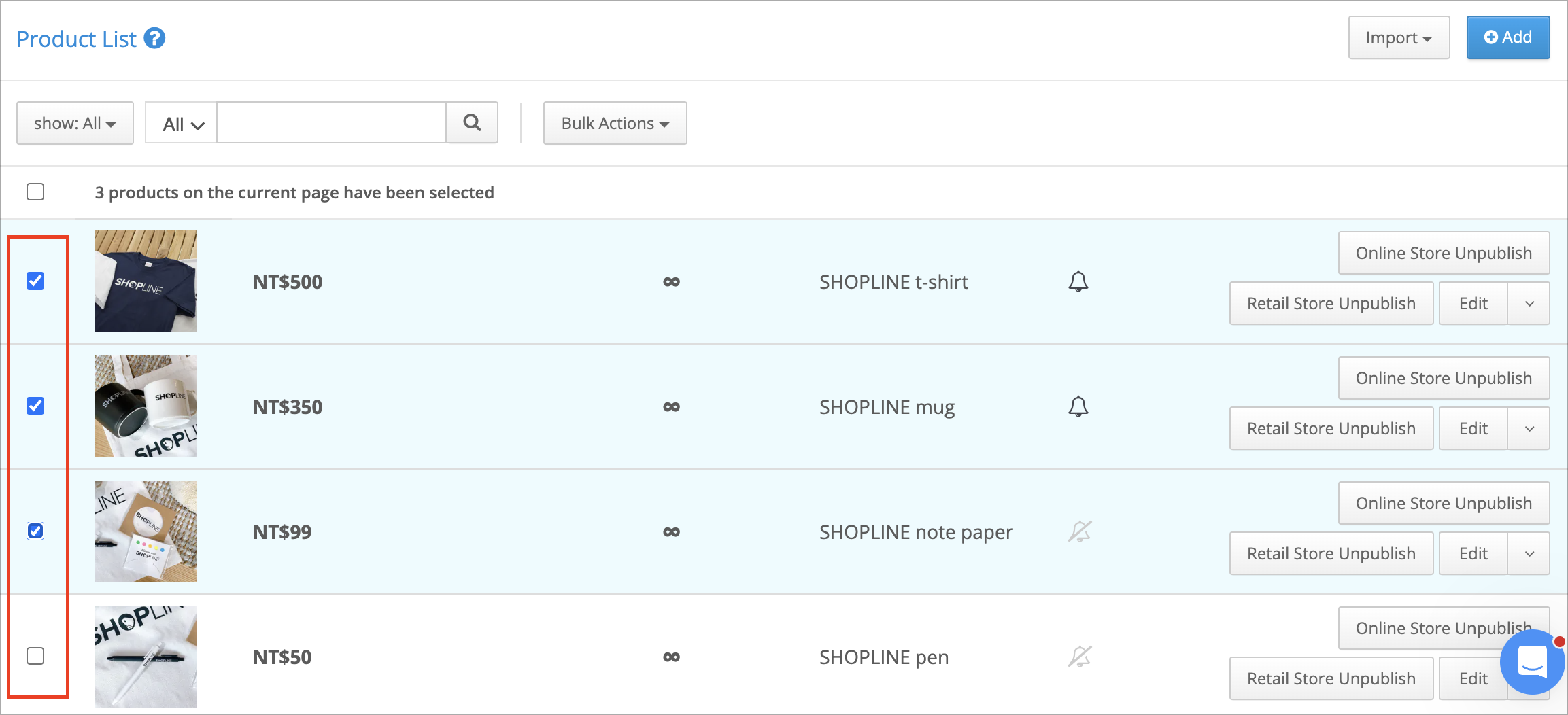Toggle the SHOPLINE pen muted bell
The height and width of the screenshot is (715, 1568).
1079,657
